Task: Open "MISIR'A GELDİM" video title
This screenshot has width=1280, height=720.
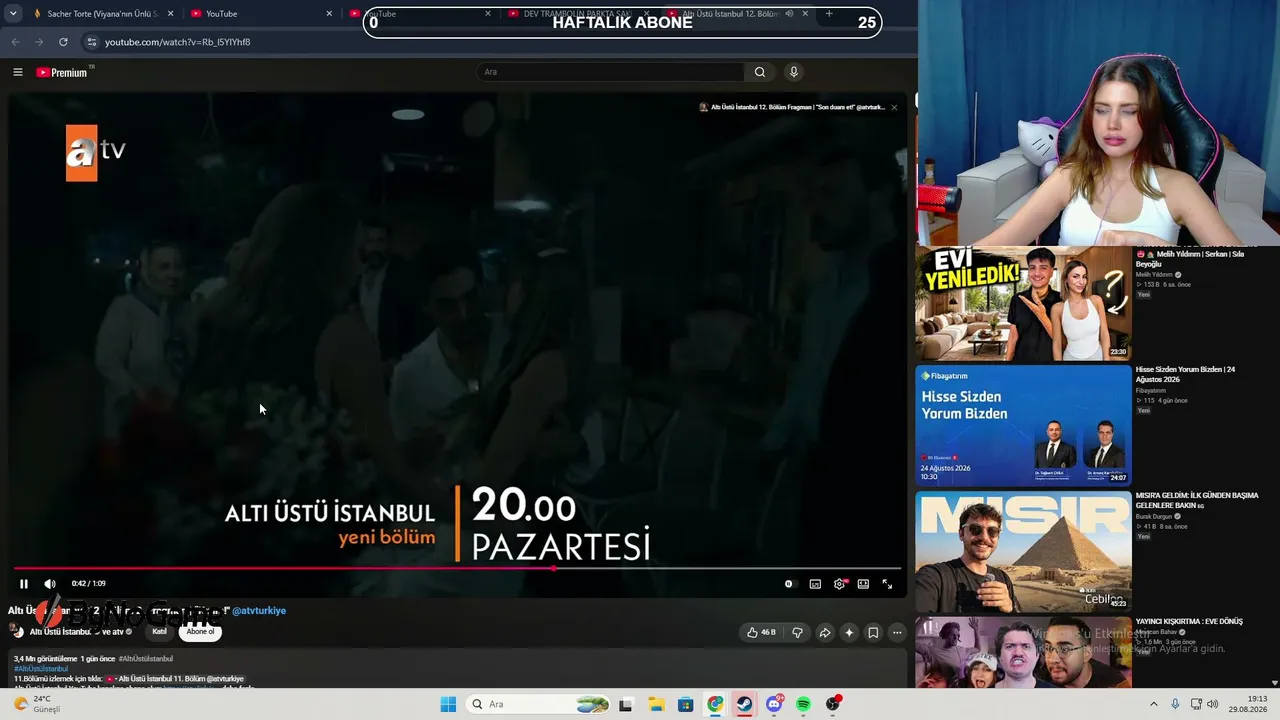Action: click(1197, 500)
